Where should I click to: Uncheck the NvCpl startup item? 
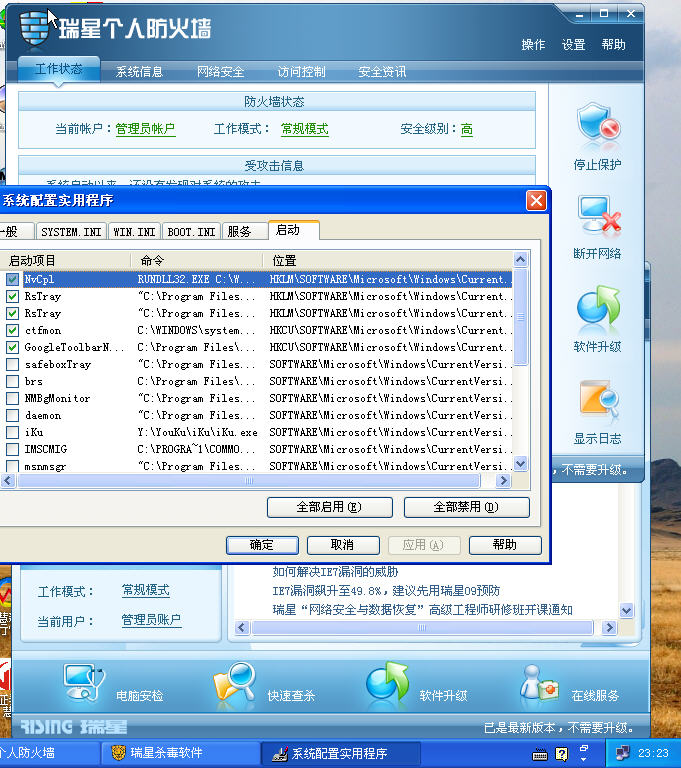point(13,279)
